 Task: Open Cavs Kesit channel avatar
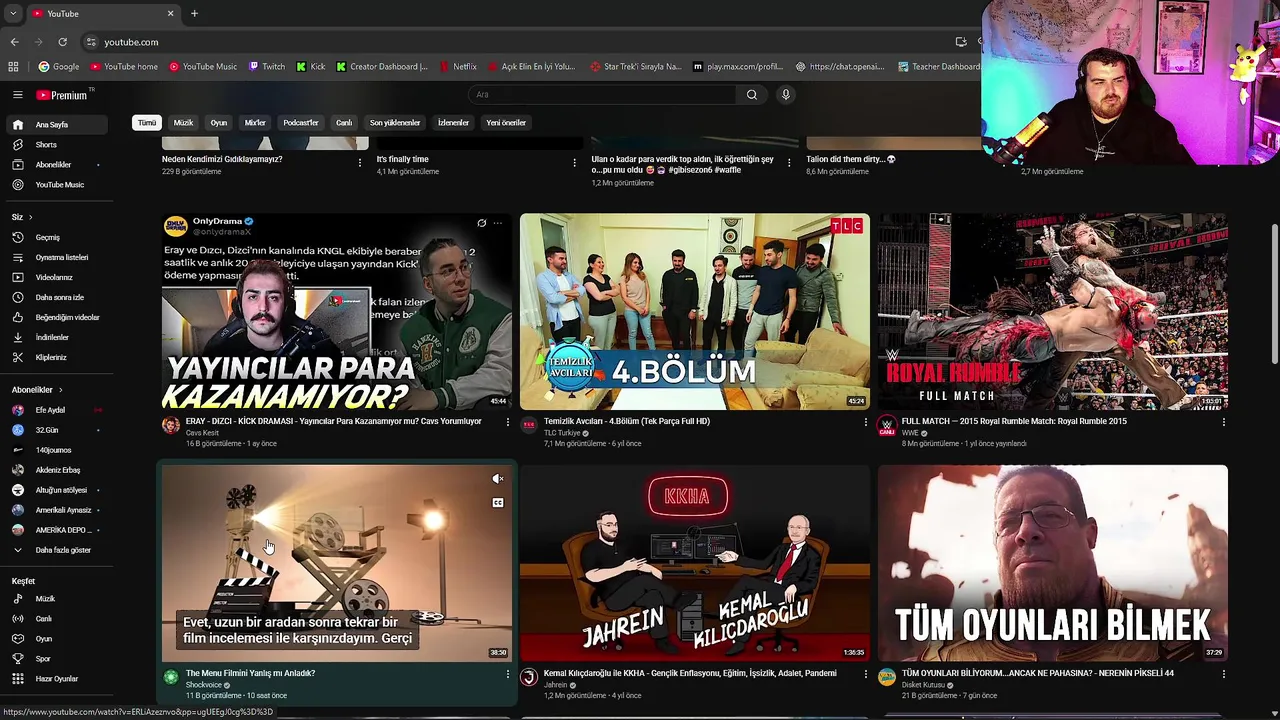[x=171, y=426]
